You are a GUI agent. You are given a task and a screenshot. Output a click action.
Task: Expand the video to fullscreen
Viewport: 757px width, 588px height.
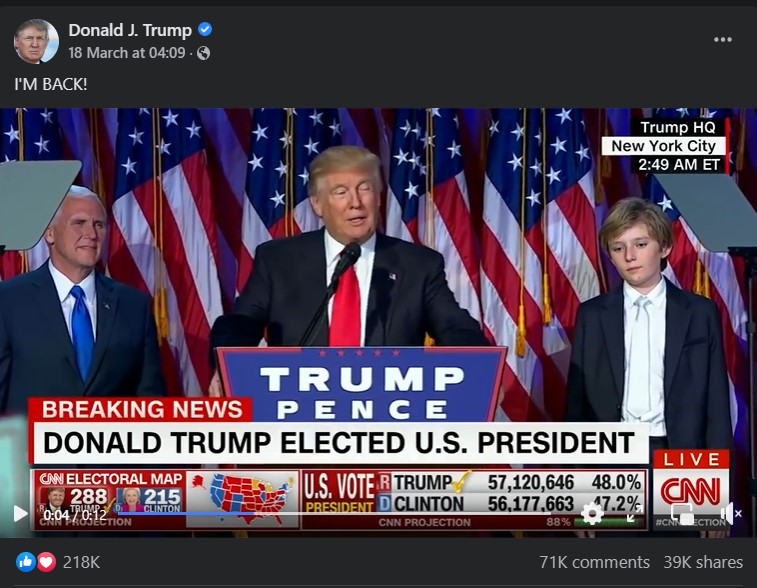tap(635, 514)
